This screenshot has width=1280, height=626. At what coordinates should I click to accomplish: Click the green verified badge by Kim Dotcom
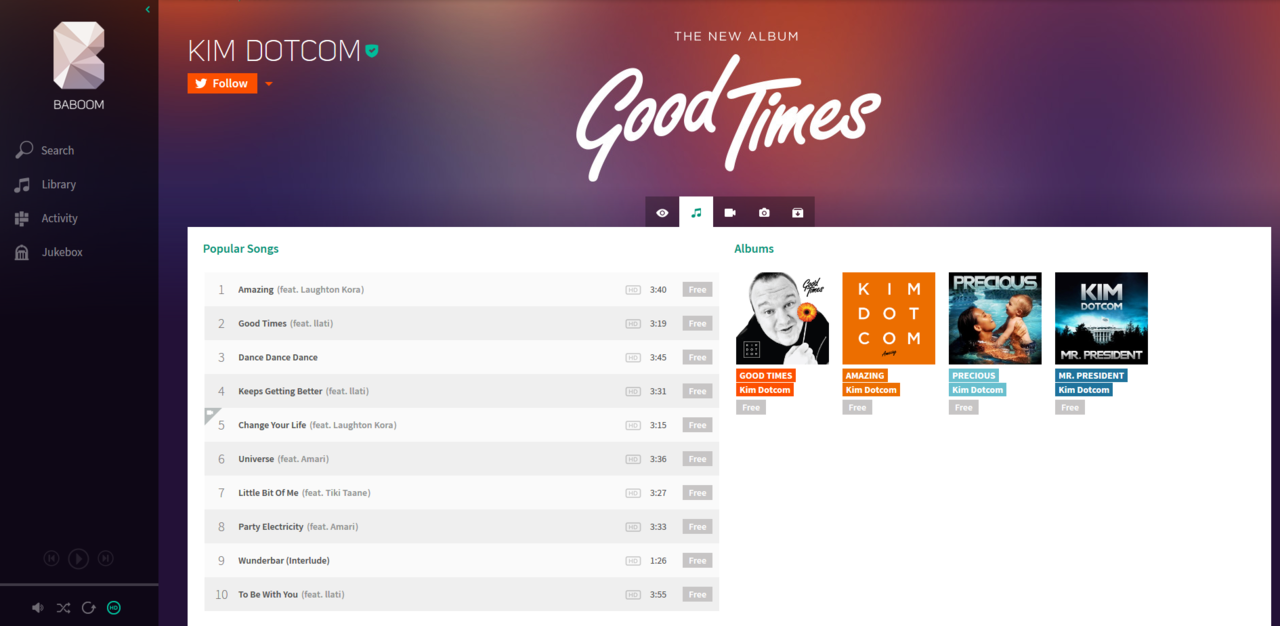(372, 50)
